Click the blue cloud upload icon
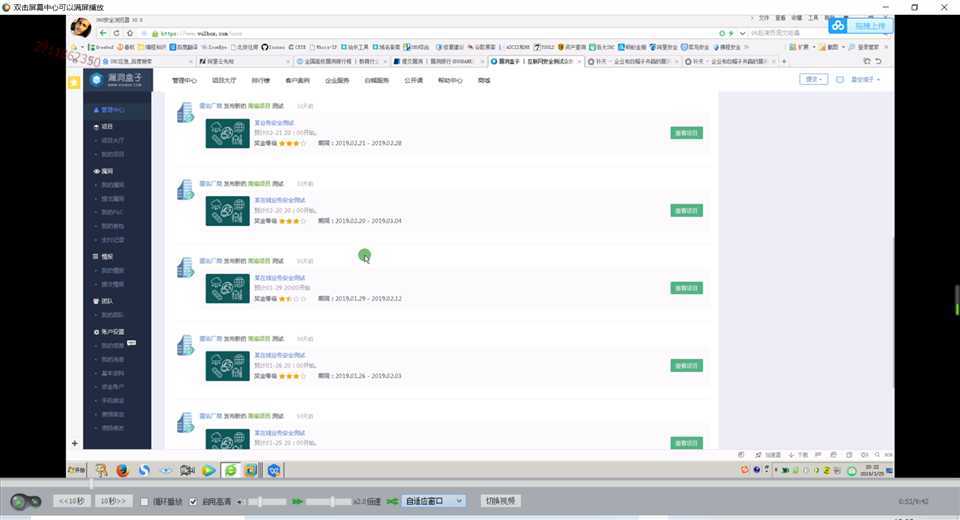This screenshot has width=960, height=520. 838,26
